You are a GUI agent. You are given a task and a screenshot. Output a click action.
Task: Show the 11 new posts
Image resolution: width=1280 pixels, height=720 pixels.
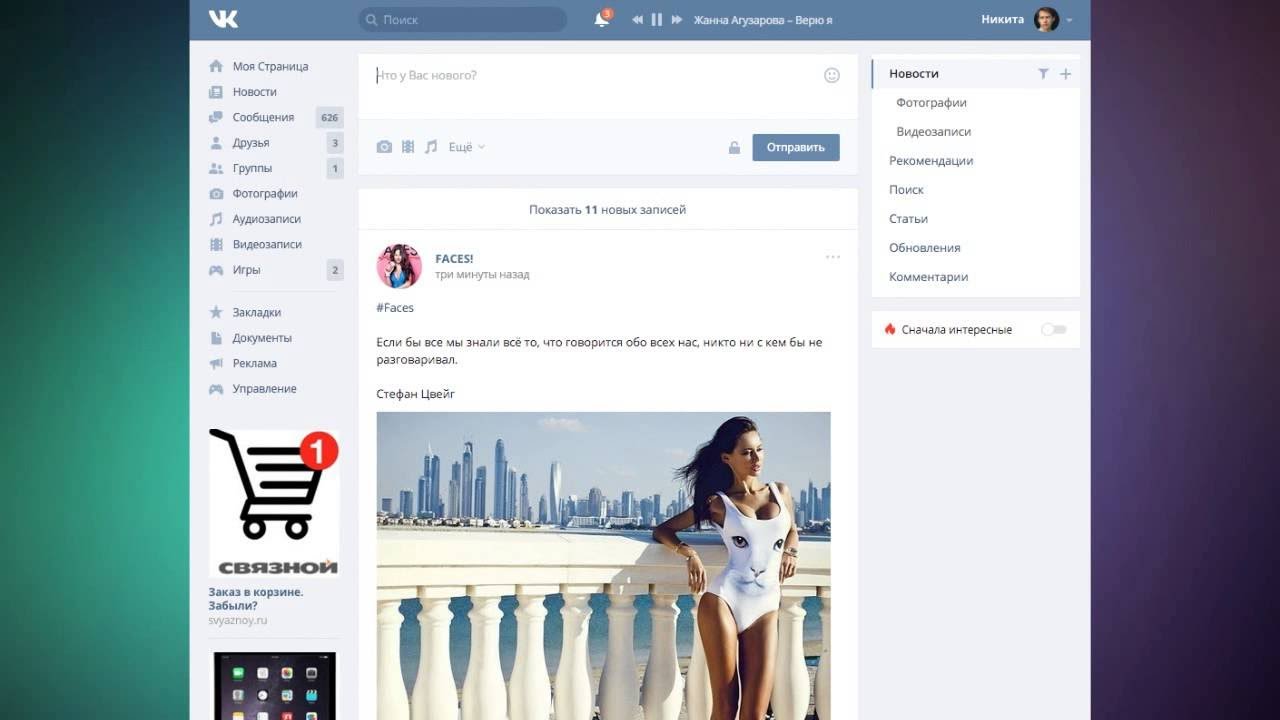(607, 210)
